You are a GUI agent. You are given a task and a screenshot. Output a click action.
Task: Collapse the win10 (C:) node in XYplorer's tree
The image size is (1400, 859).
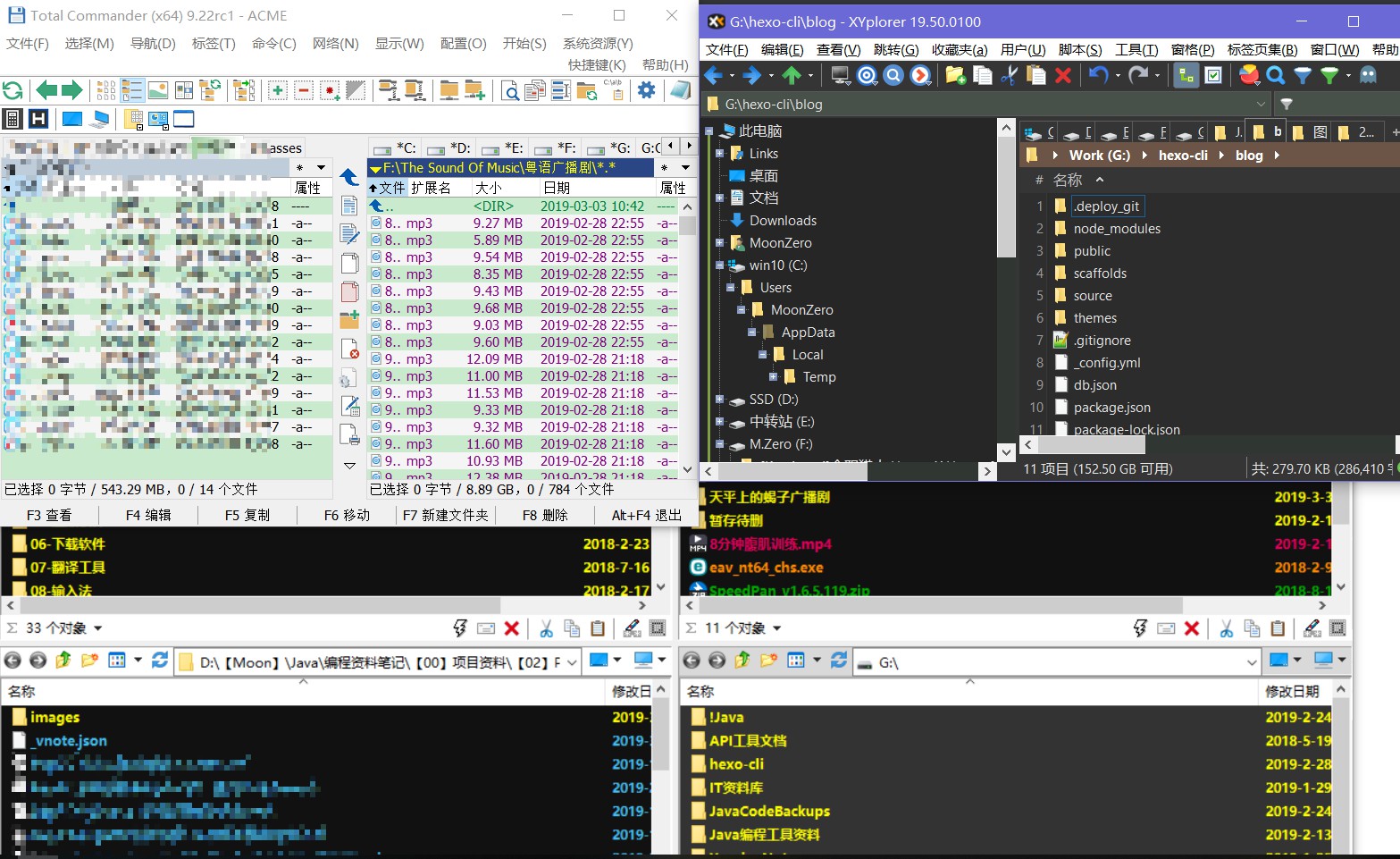719,265
